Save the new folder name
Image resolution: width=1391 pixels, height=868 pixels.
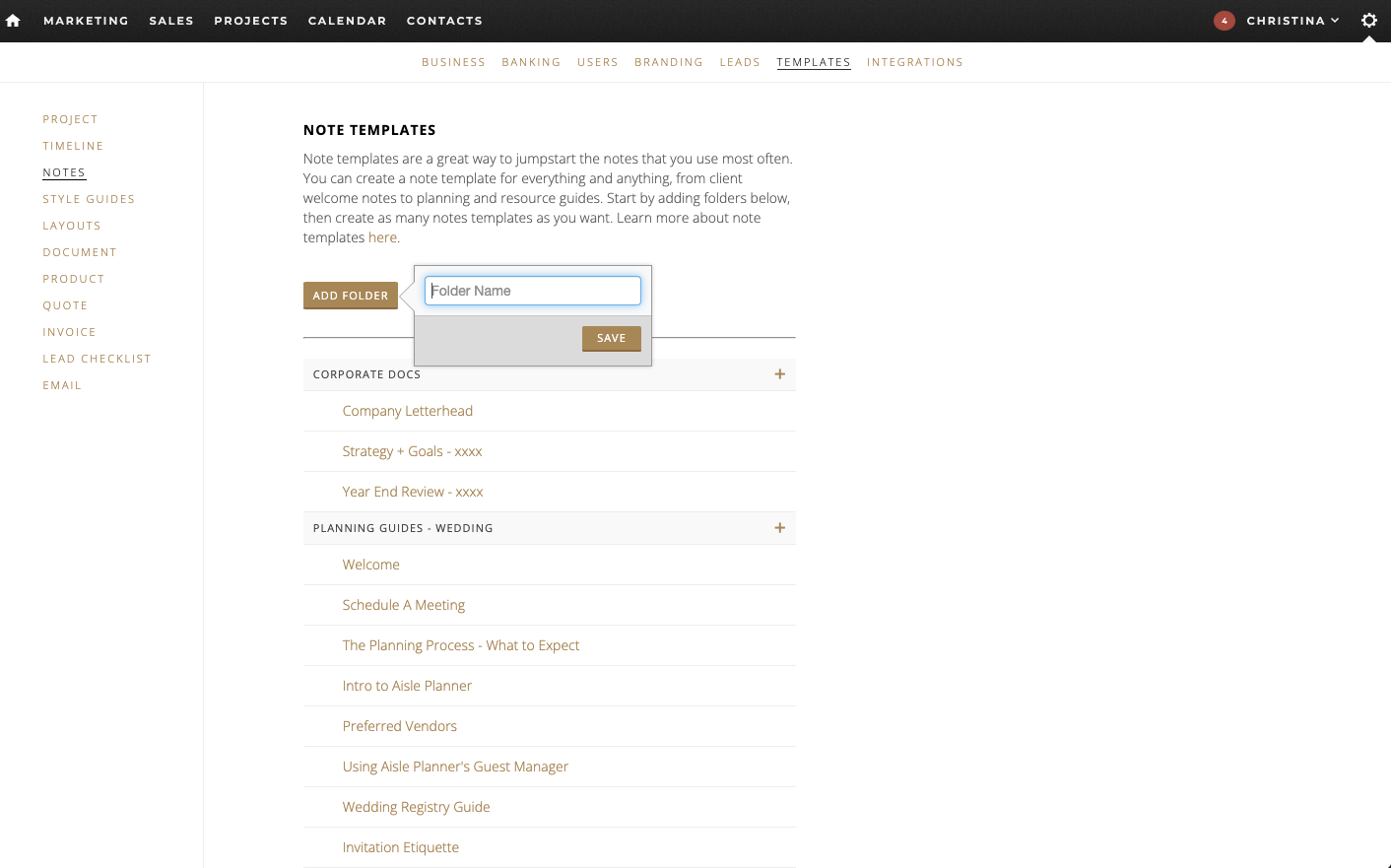coord(611,338)
